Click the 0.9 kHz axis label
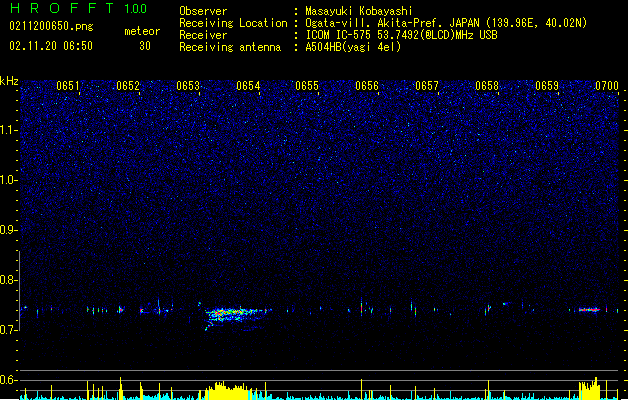 click(x=8, y=230)
